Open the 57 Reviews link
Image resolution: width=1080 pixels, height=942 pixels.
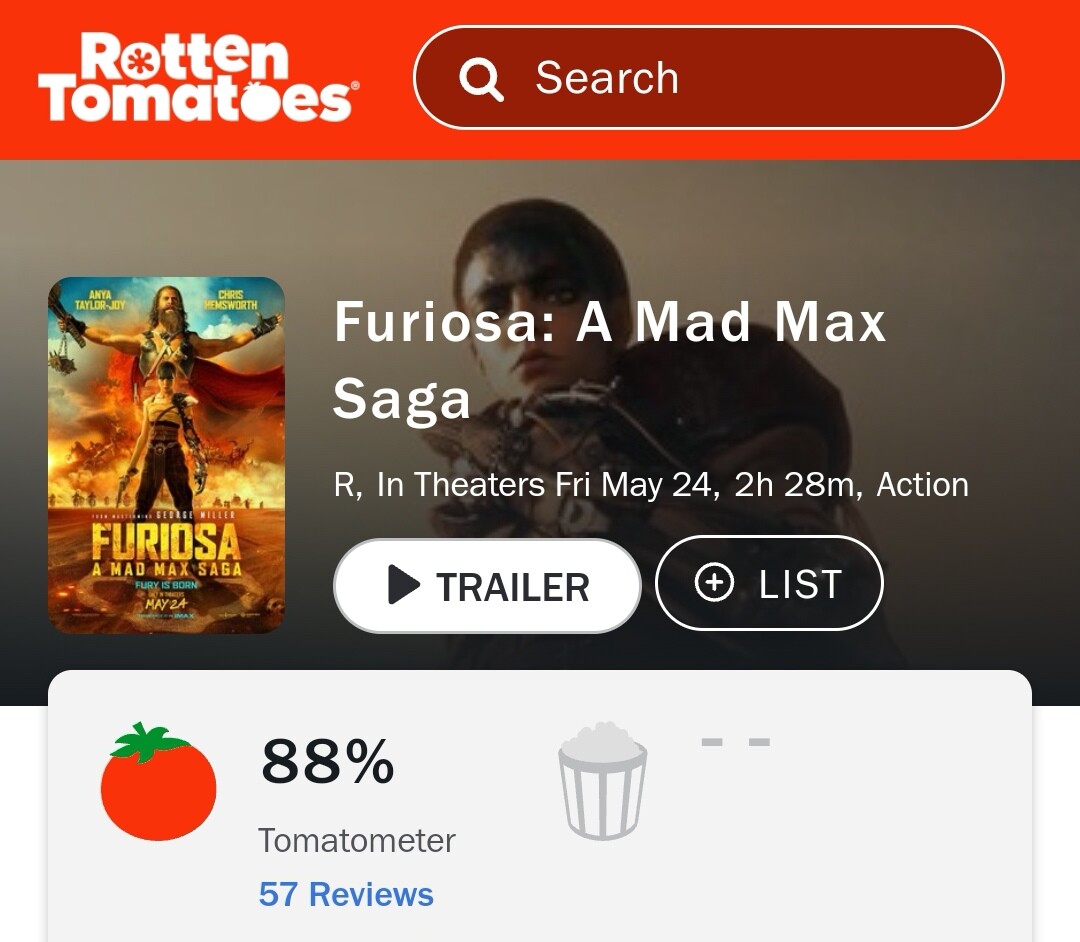coord(346,894)
